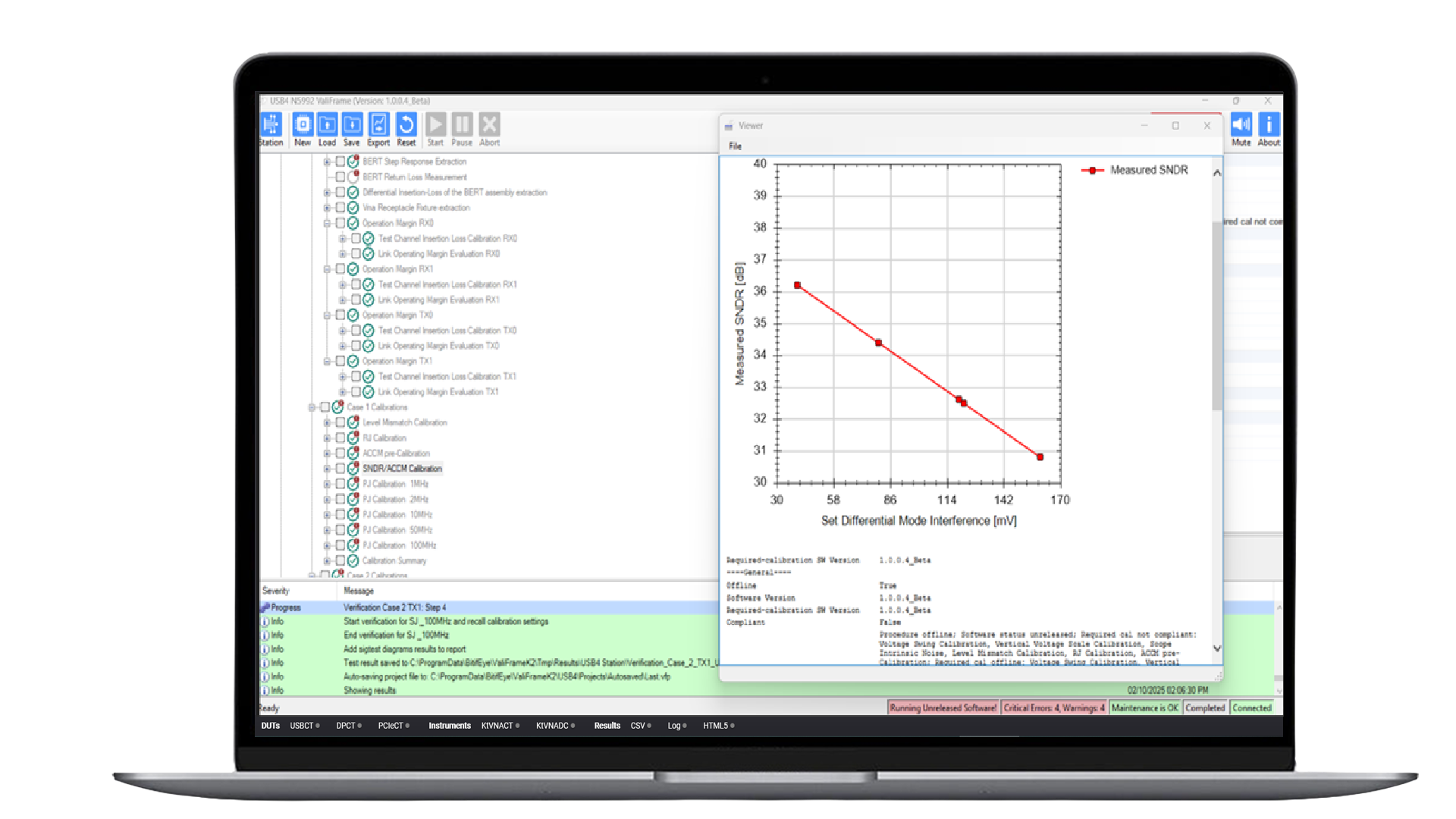Create a new project with the New icon
1456x819 pixels.
pyautogui.click(x=303, y=127)
